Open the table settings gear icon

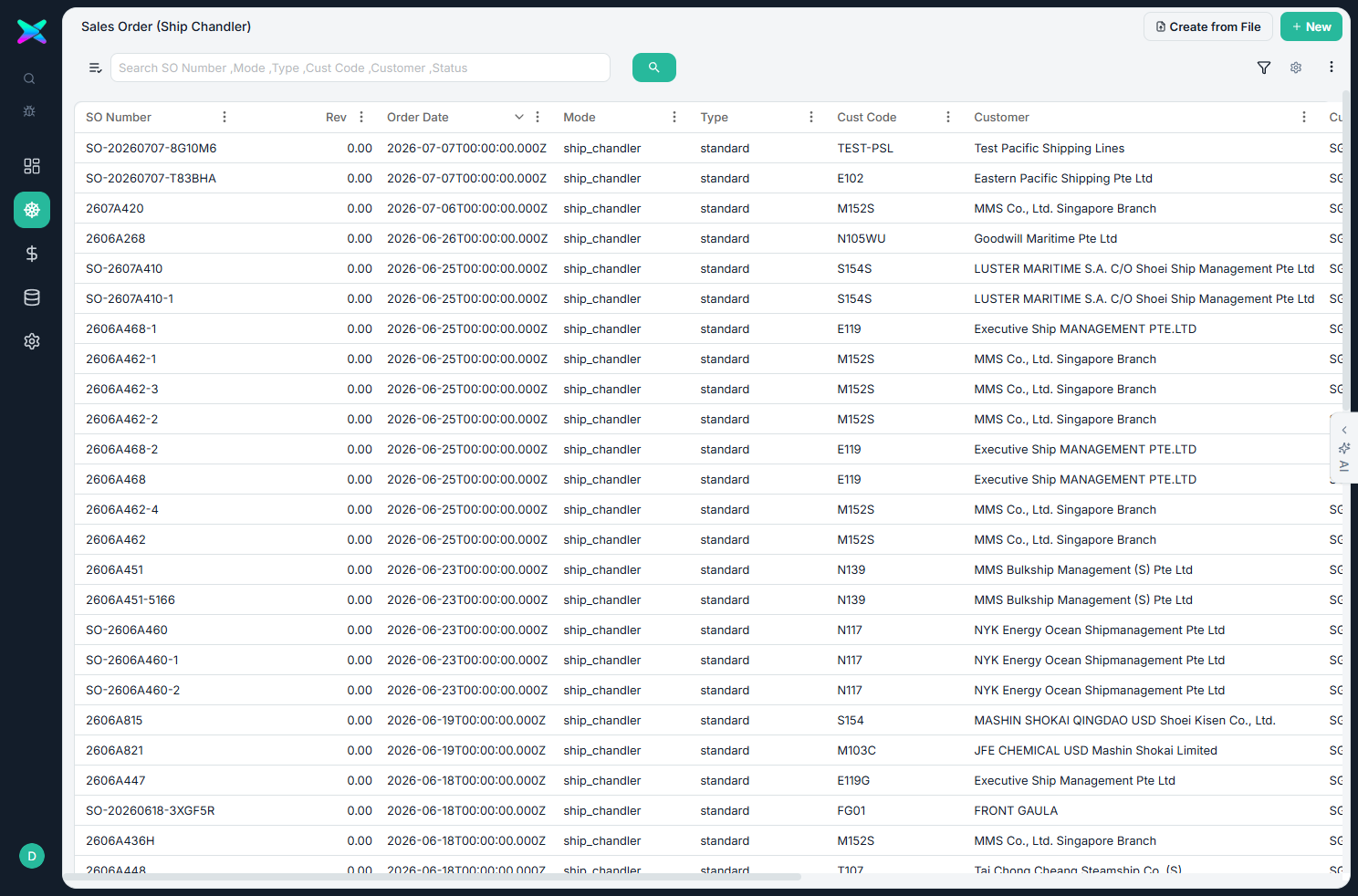pos(1296,68)
